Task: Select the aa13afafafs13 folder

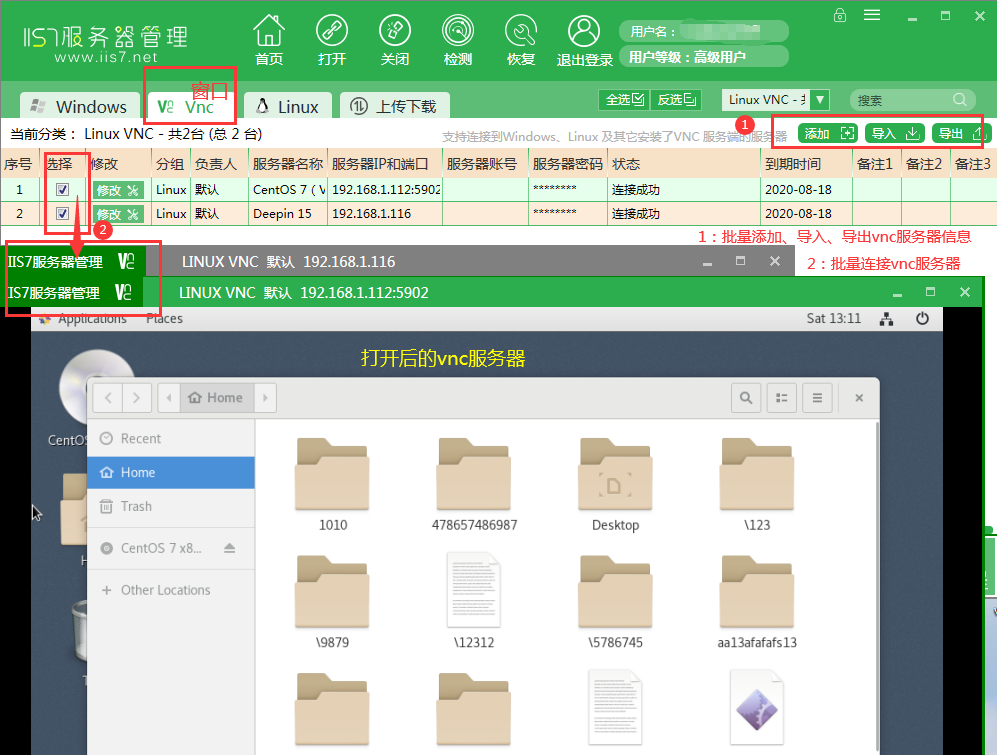Action: (757, 602)
